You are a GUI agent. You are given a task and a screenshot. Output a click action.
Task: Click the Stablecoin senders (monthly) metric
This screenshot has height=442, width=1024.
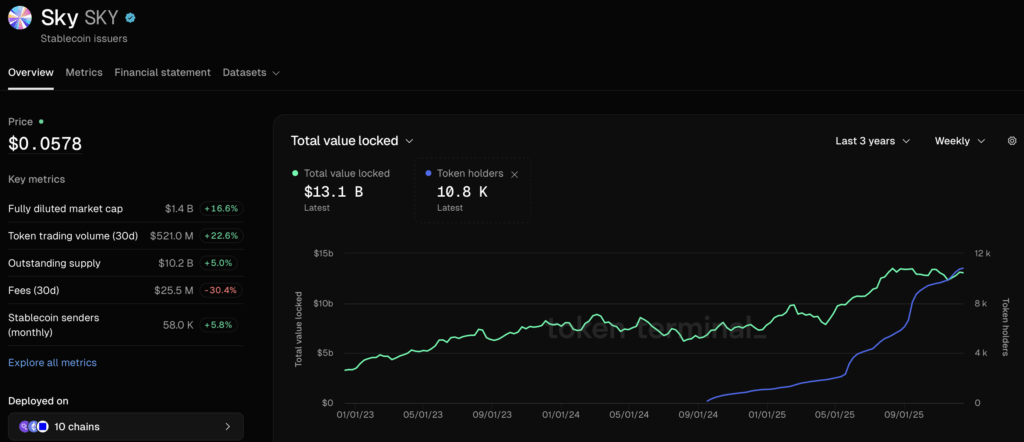54,324
